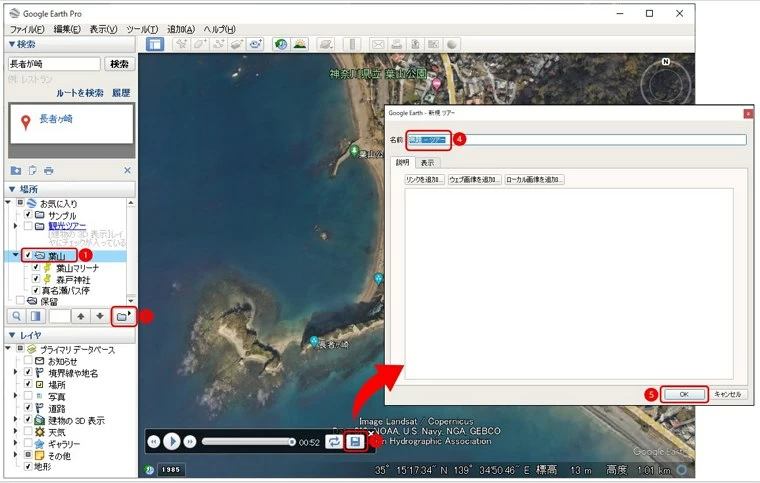Image resolution: width=760 pixels, height=483 pixels.
Task: Click OK in the new tour dialog
Action: click(x=684, y=394)
